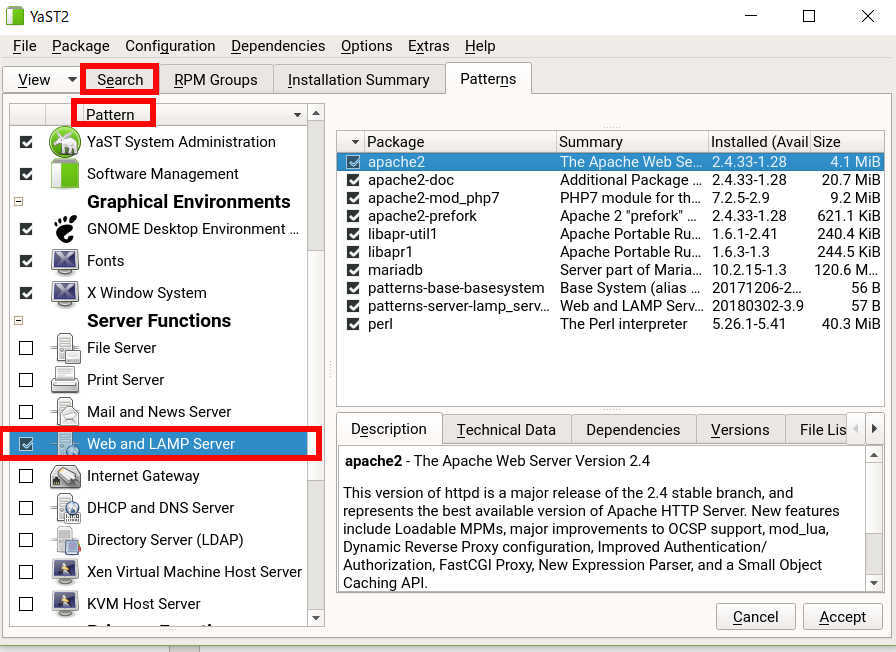896x652 pixels.
Task: Select the patterns-base-basesystem package row
Action: point(610,288)
